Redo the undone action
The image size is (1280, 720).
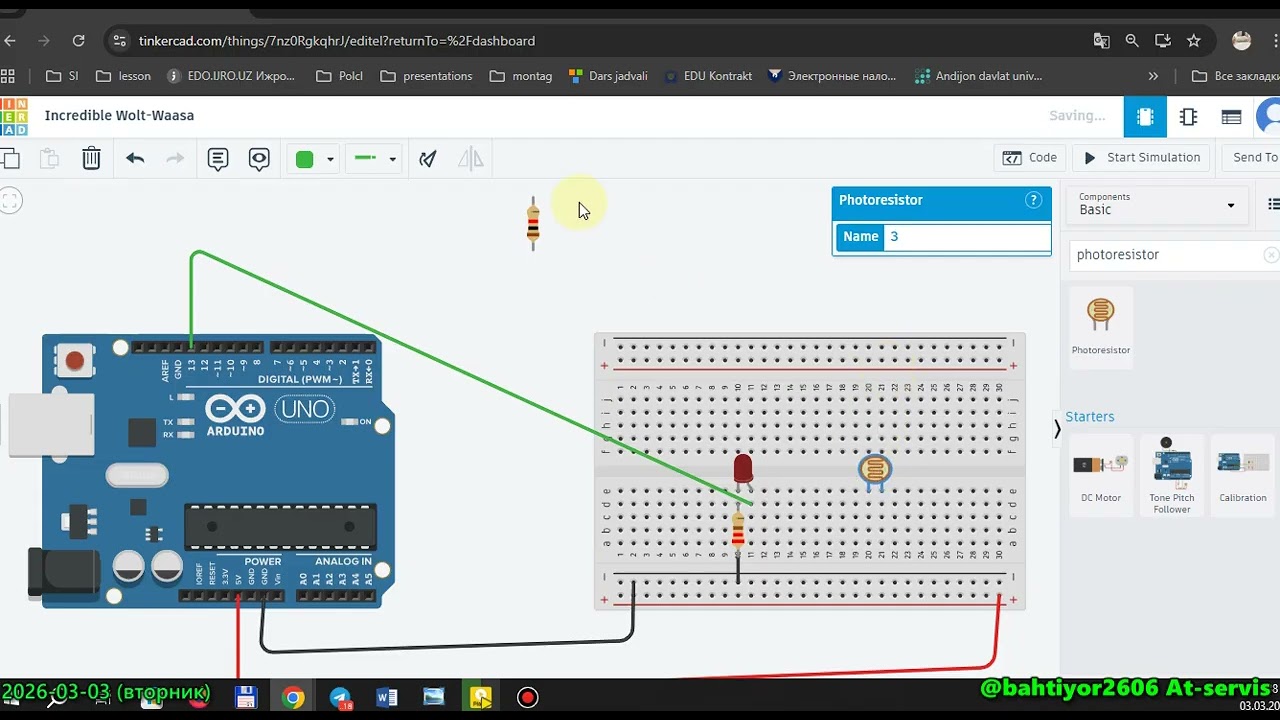click(175, 158)
